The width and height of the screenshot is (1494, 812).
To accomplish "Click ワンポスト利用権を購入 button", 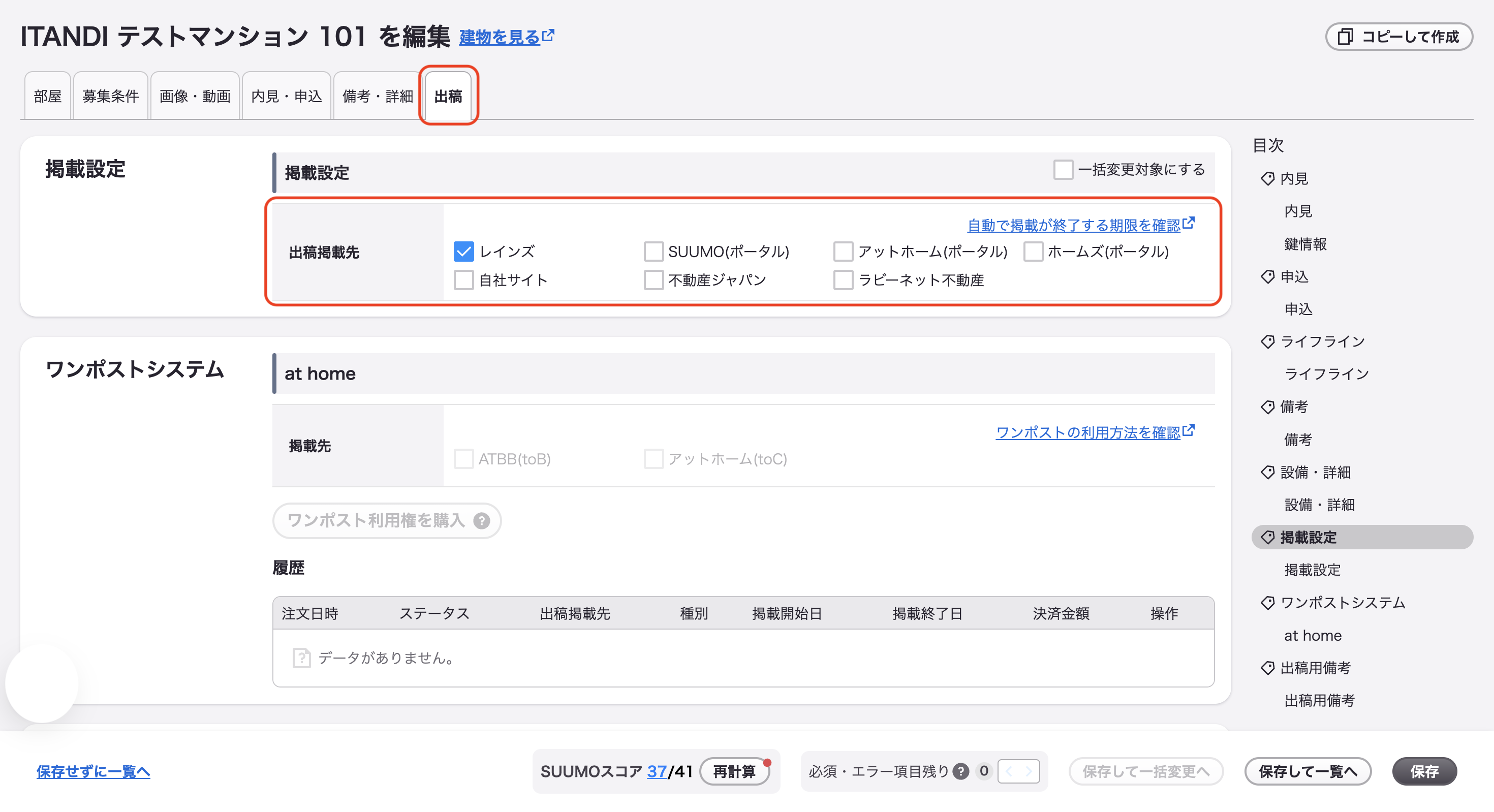I will tap(387, 521).
